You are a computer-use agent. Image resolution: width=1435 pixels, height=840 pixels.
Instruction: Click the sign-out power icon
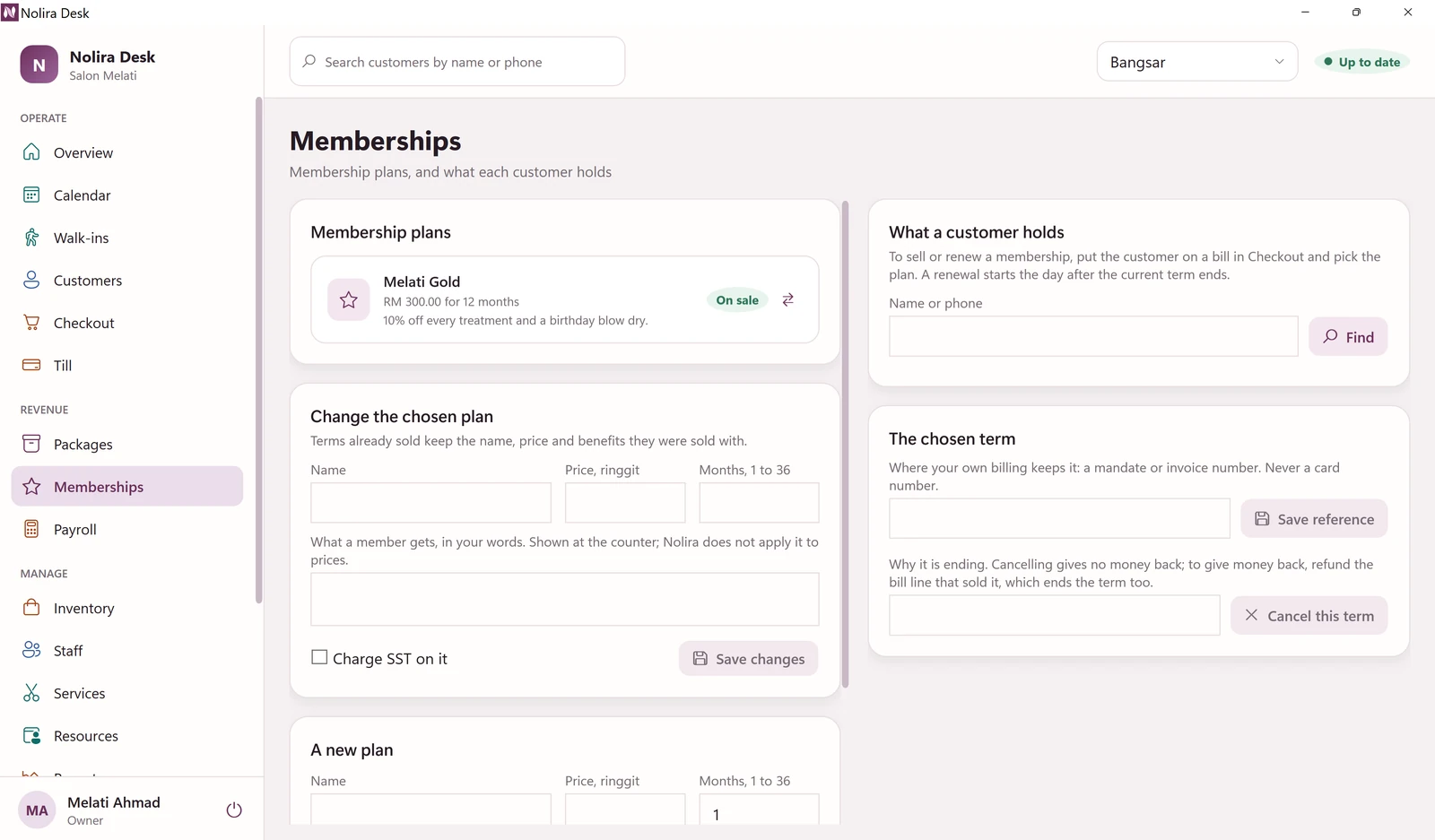234,810
